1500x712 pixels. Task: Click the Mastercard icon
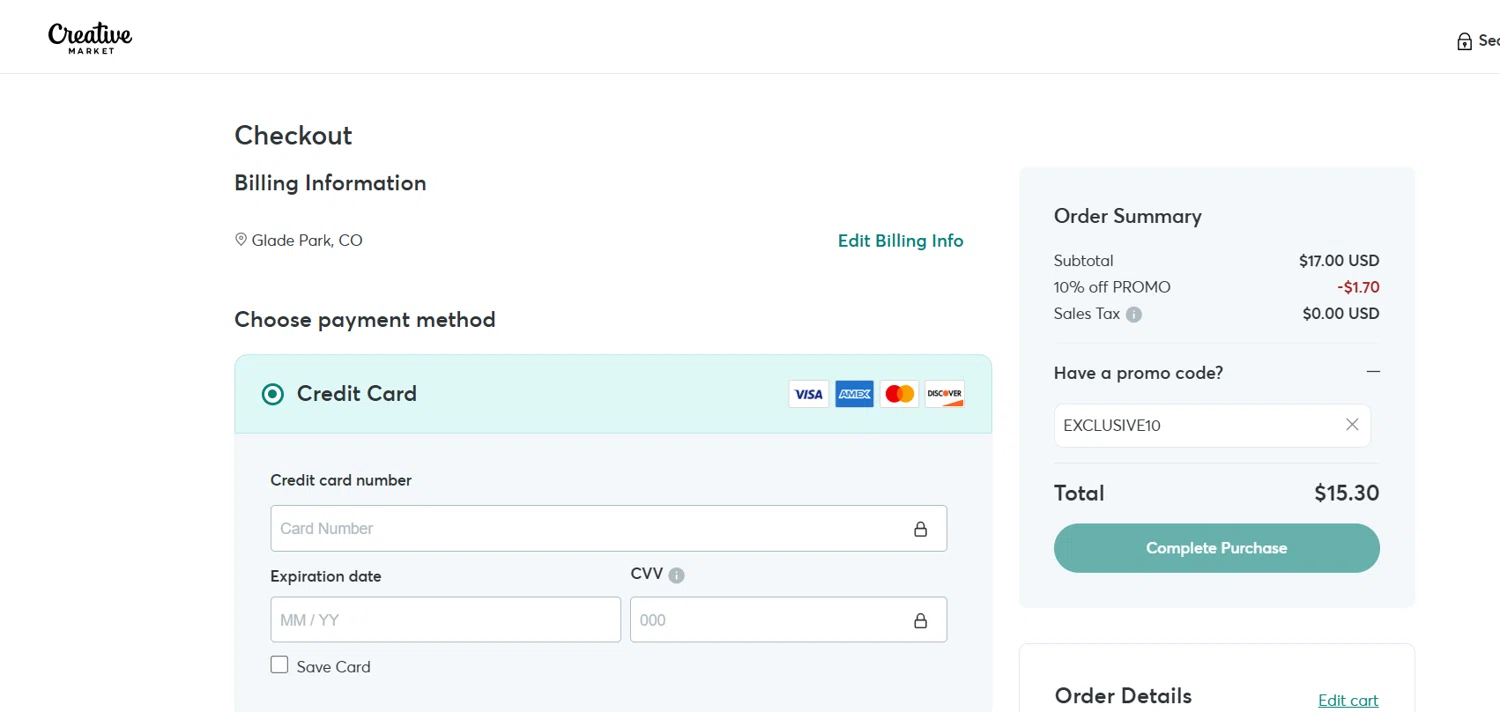coord(899,394)
